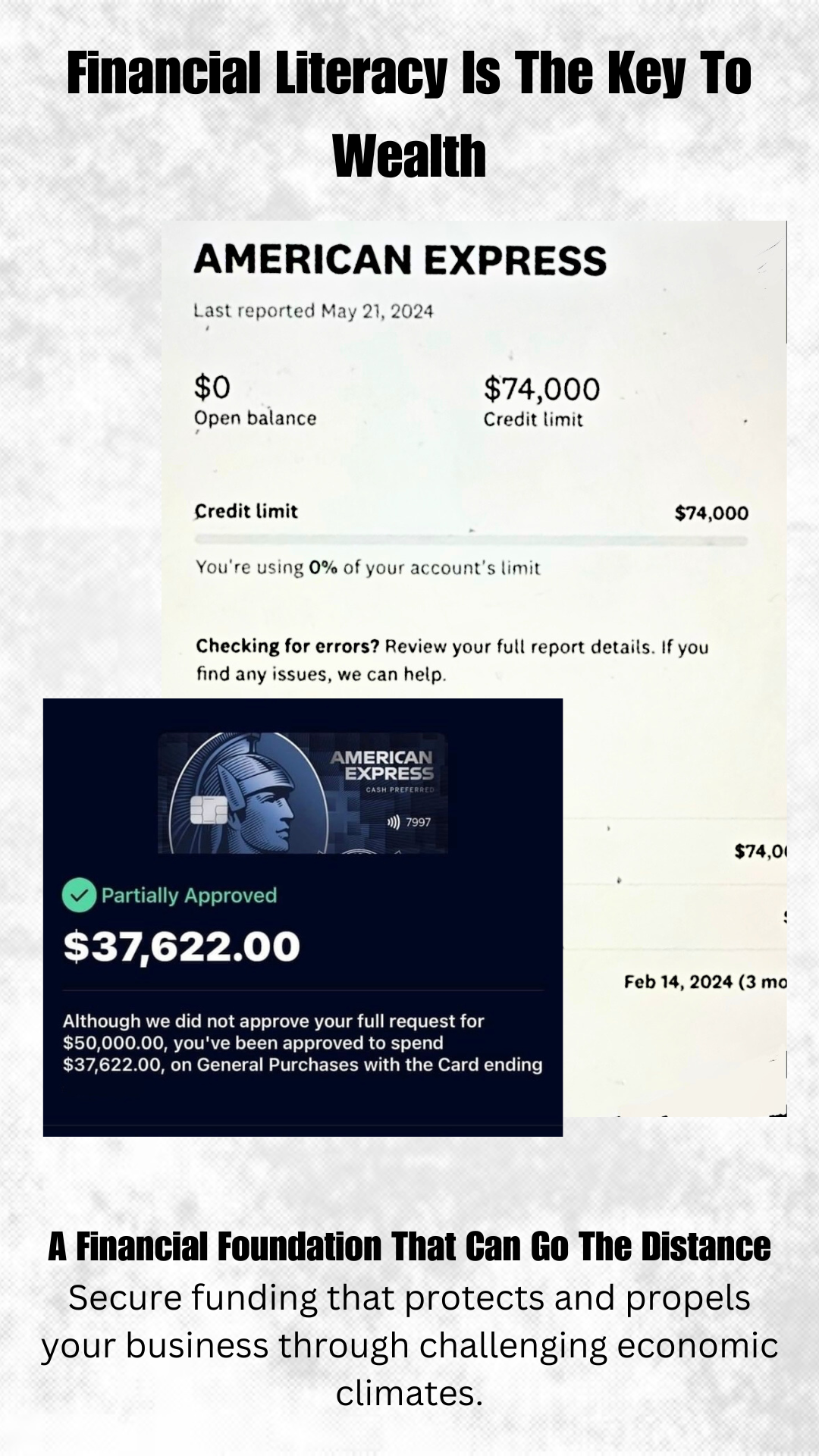Click the Partially Approved status text
The image size is (819, 1456).
(189, 896)
